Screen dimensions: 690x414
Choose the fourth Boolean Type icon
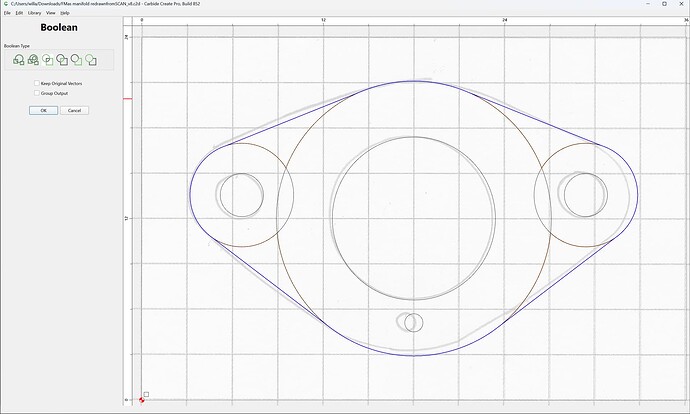[x=62, y=60]
